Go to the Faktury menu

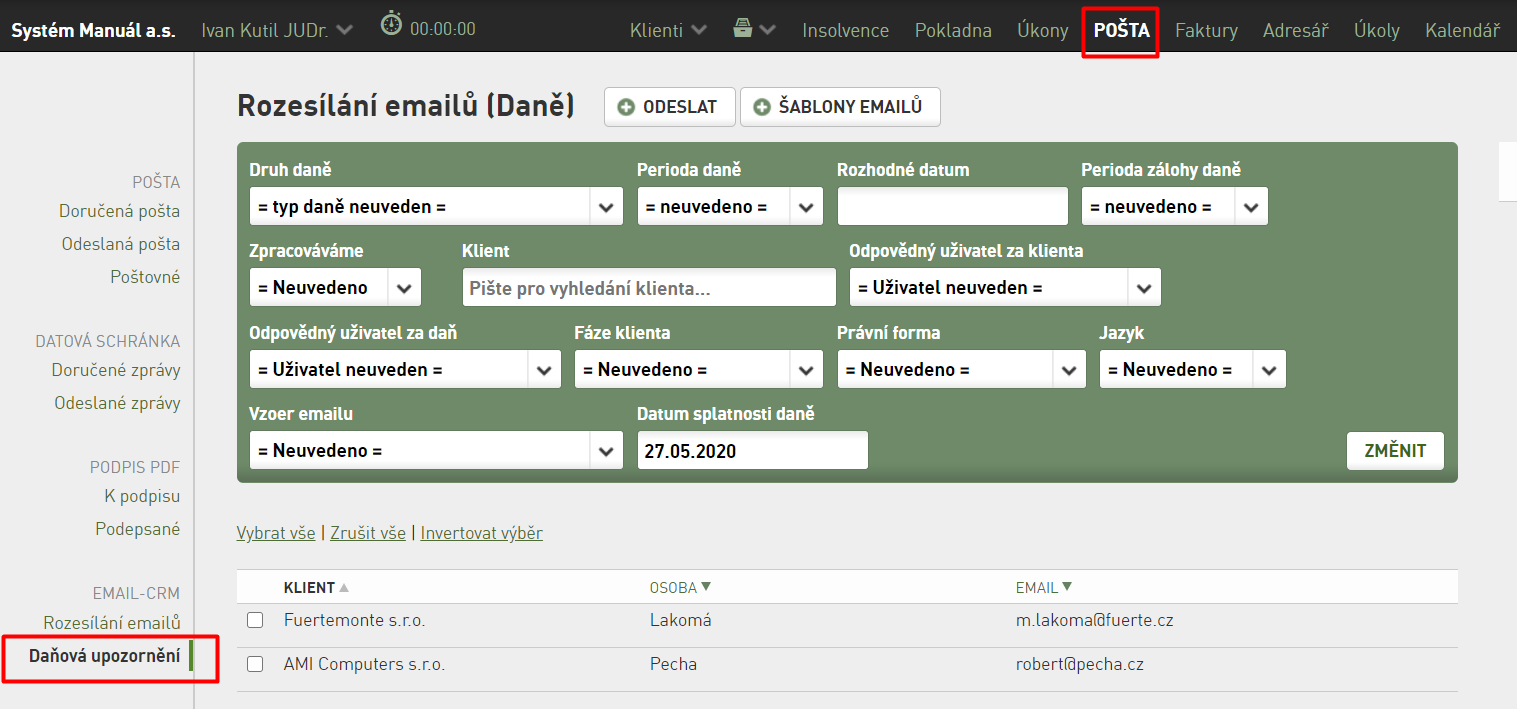pyautogui.click(x=1206, y=30)
